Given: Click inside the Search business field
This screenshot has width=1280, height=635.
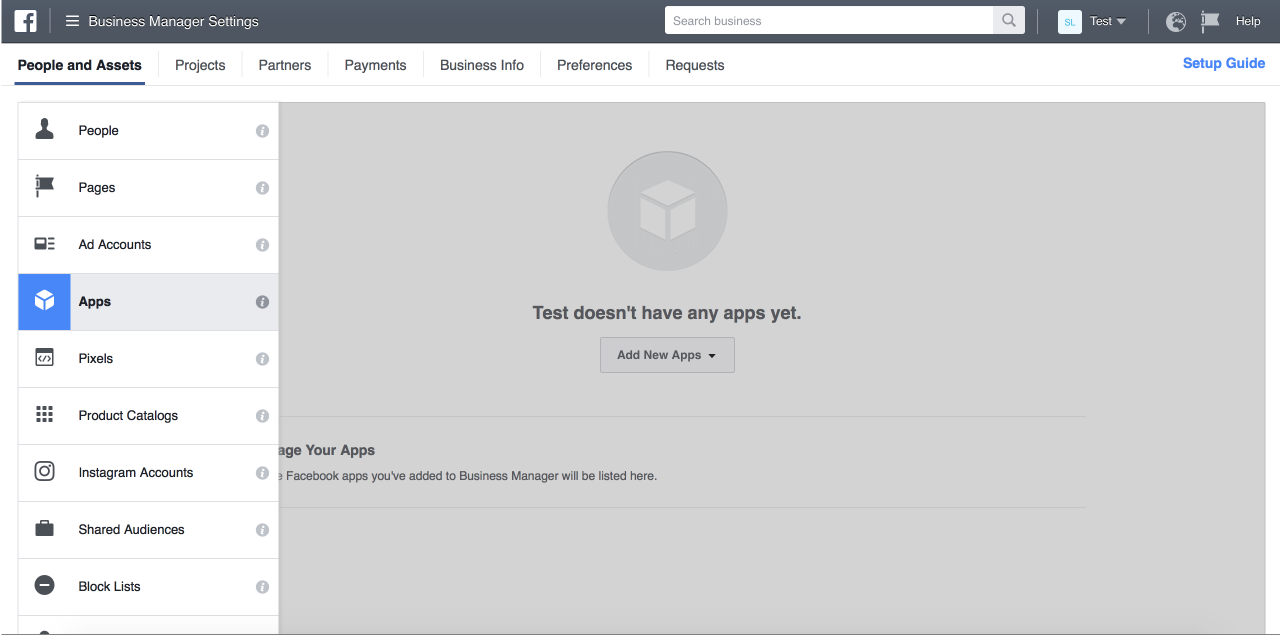Looking at the screenshot, I should click(830, 20).
